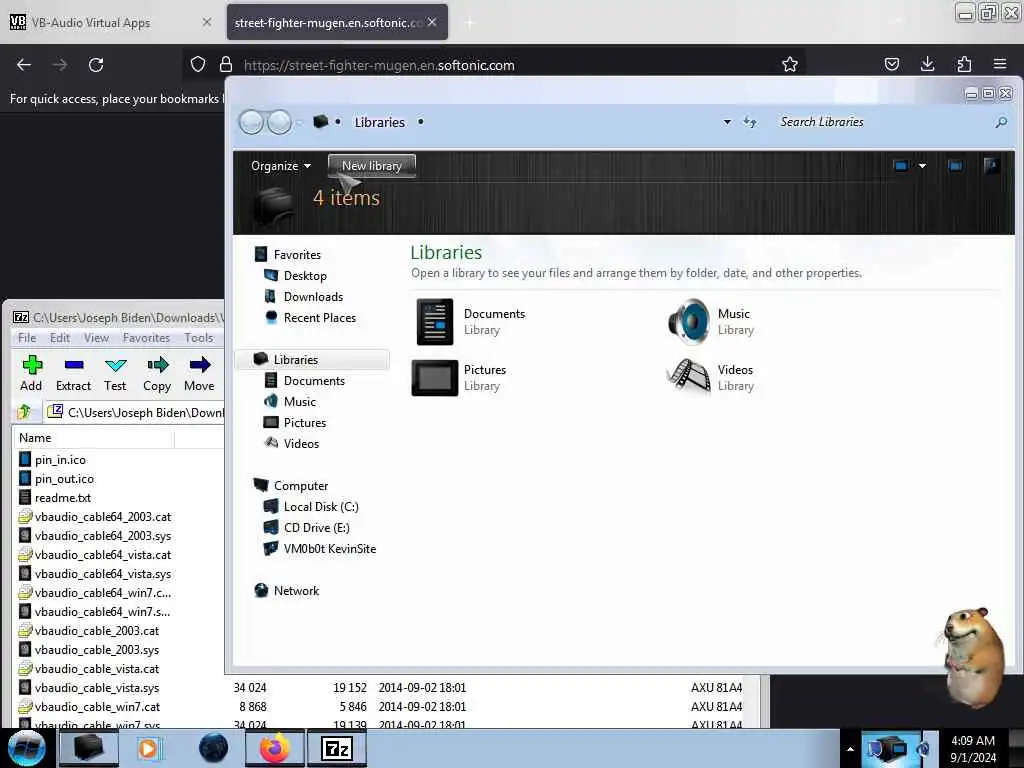Close the street-fighter-mugen softonic tab
Screen dimensions: 1024x768
click(432, 22)
